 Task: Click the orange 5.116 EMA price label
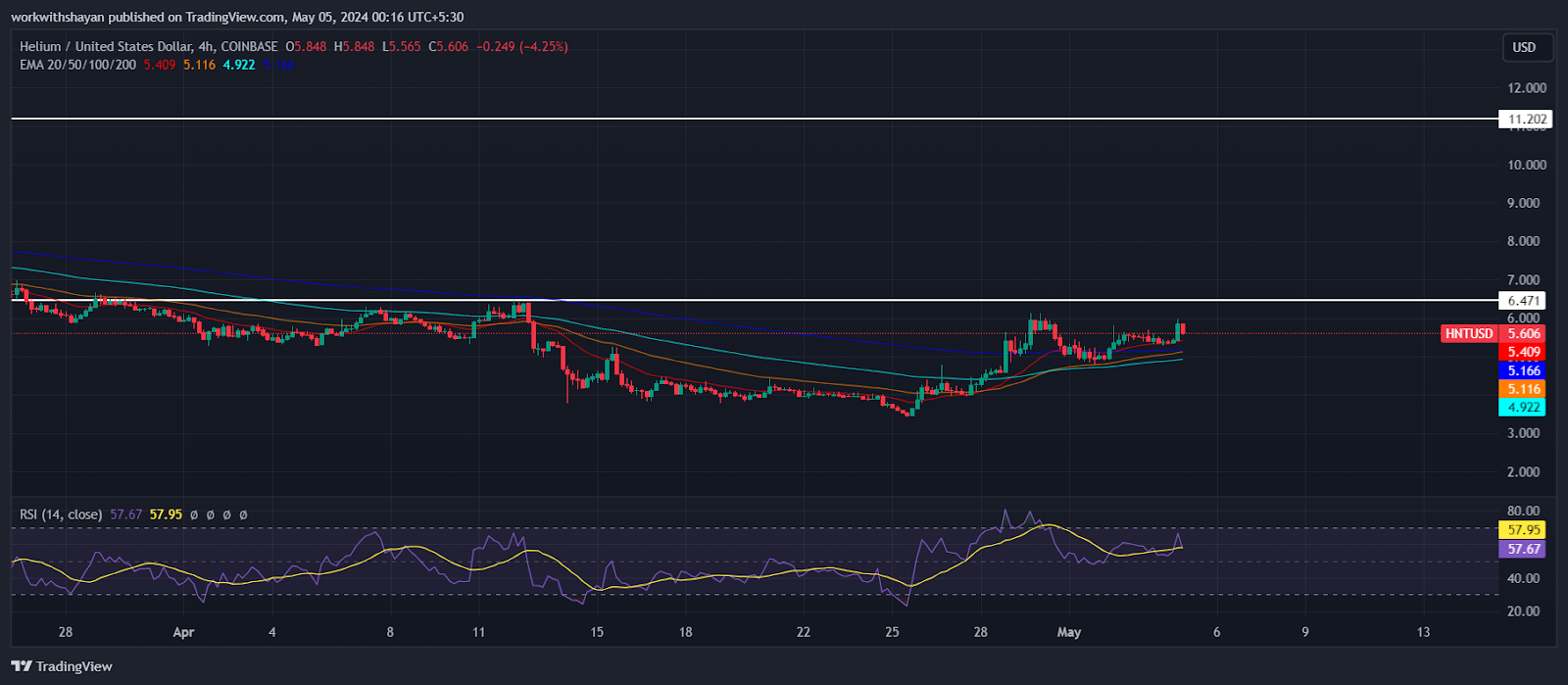tap(1523, 389)
